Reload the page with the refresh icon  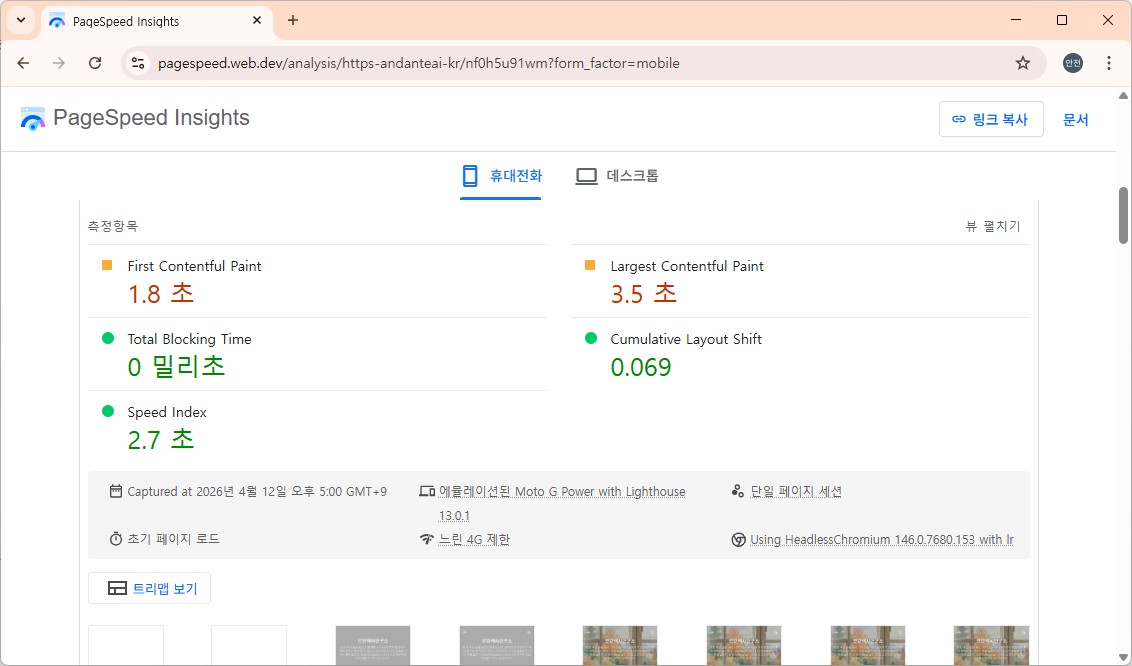(95, 62)
